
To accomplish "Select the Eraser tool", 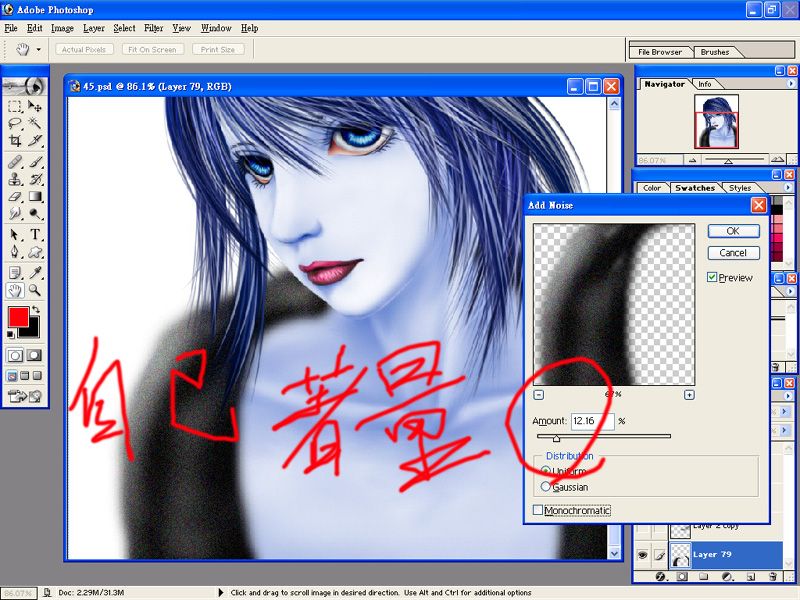I will (x=15, y=196).
